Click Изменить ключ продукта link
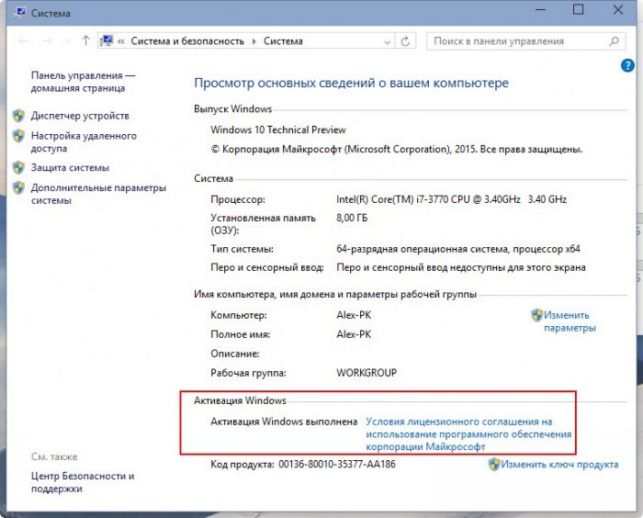 [x=560, y=464]
